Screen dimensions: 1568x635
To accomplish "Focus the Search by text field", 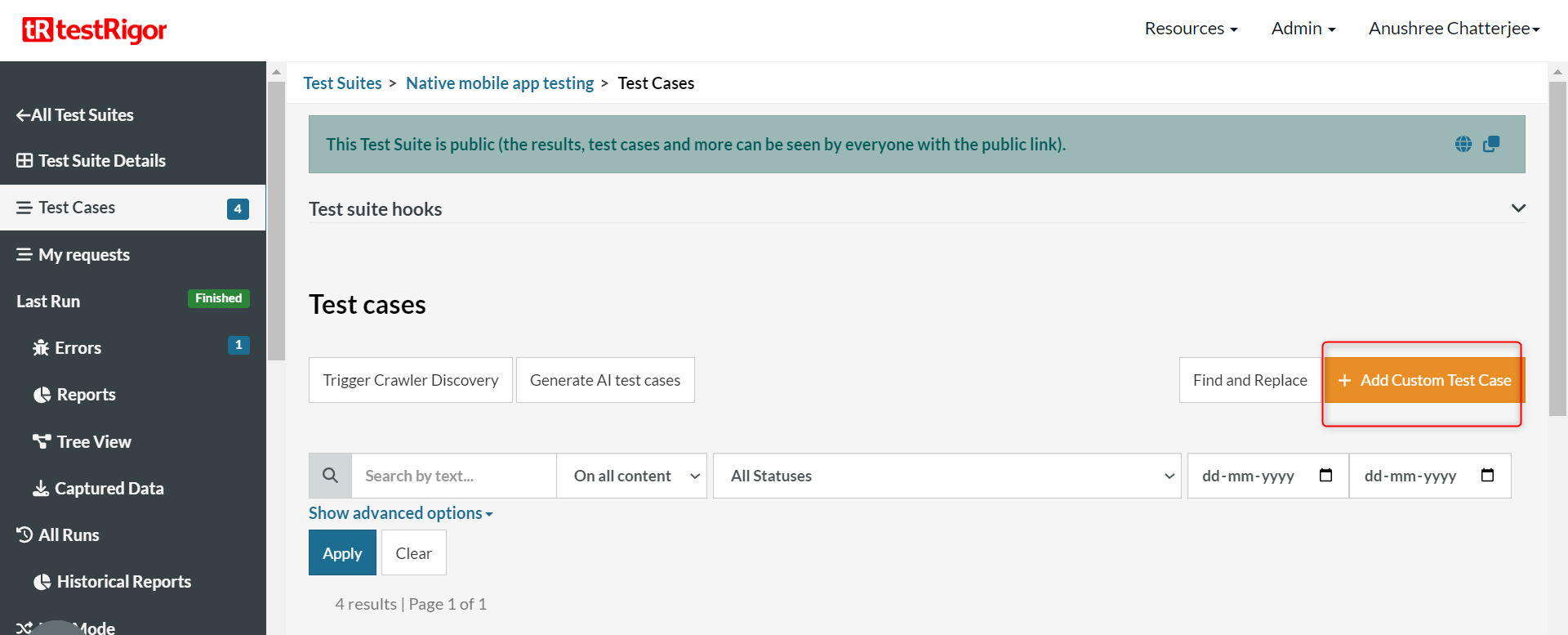I will tap(453, 476).
